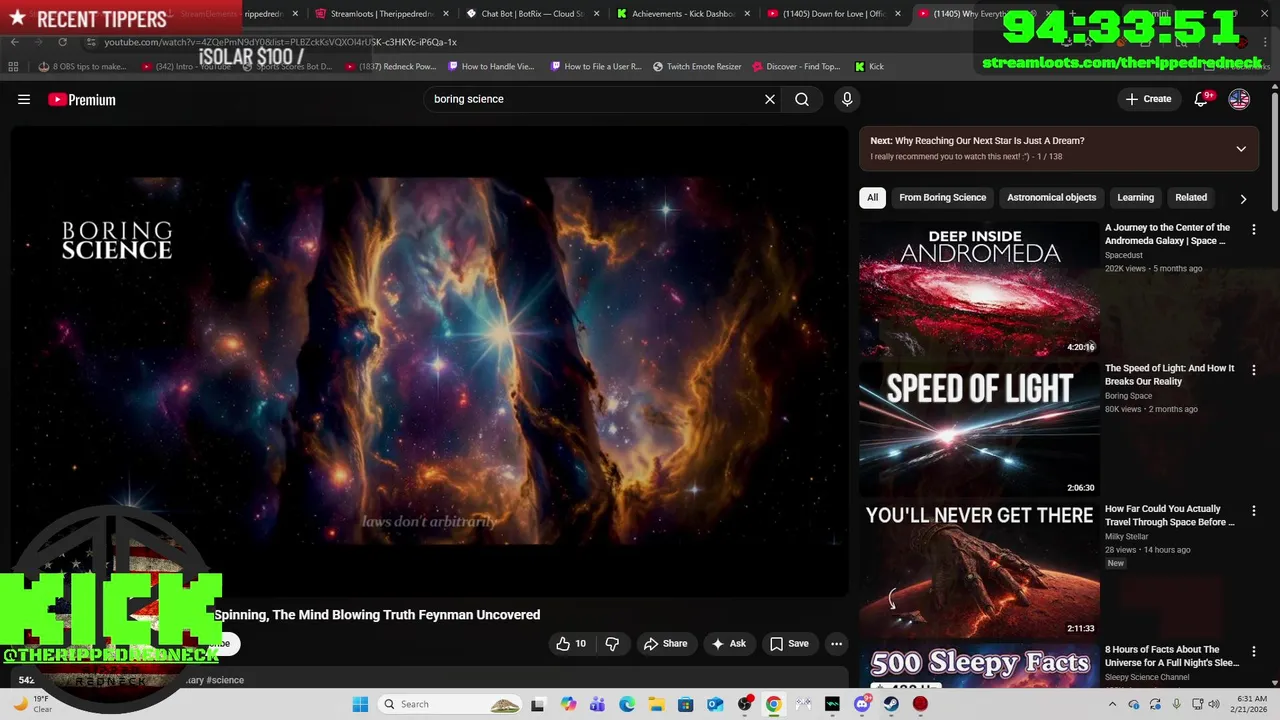Screen dimensions: 1280x720
Task: Open Discord from the taskbar
Action: coord(862,704)
